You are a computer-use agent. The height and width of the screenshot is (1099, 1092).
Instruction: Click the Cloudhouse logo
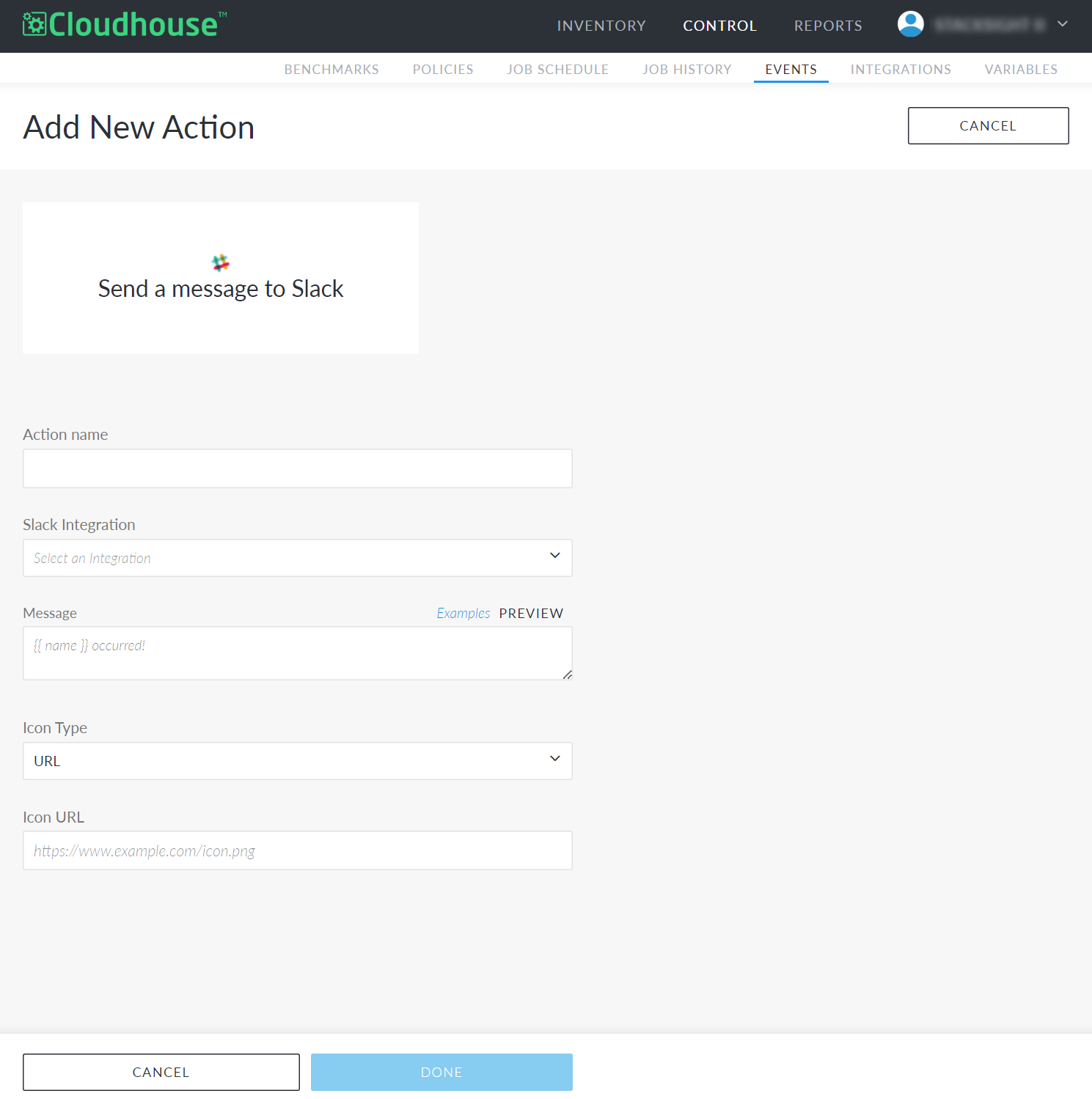pyautogui.click(x=125, y=24)
